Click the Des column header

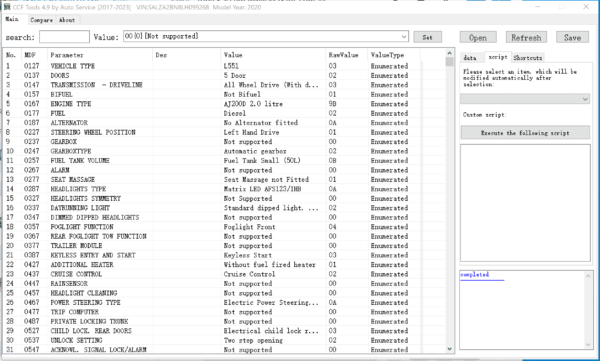pyautogui.click(x=186, y=55)
